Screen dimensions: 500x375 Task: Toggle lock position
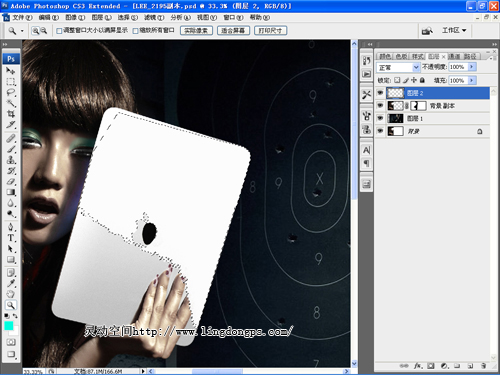[x=414, y=80]
